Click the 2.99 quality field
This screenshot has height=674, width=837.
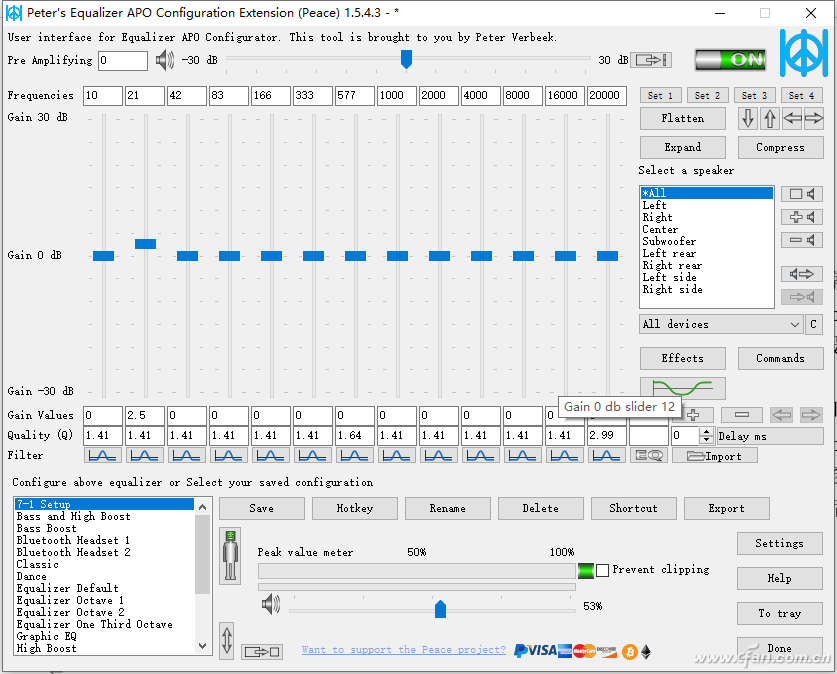tap(607, 435)
